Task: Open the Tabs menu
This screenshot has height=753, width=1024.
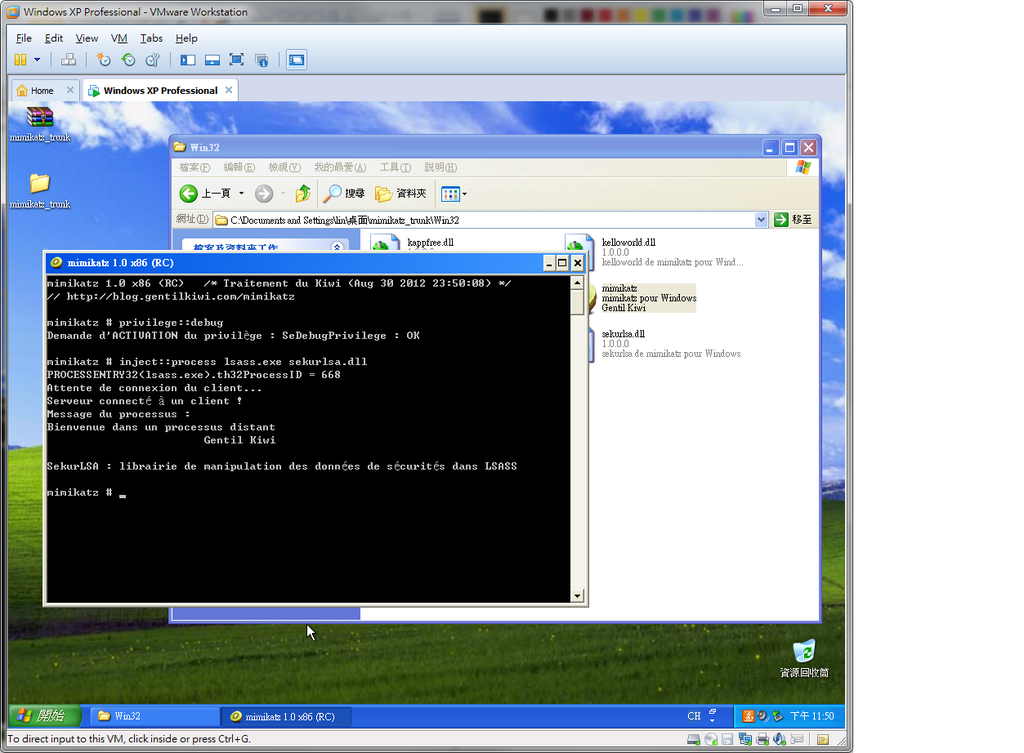Action: (151, 38)
